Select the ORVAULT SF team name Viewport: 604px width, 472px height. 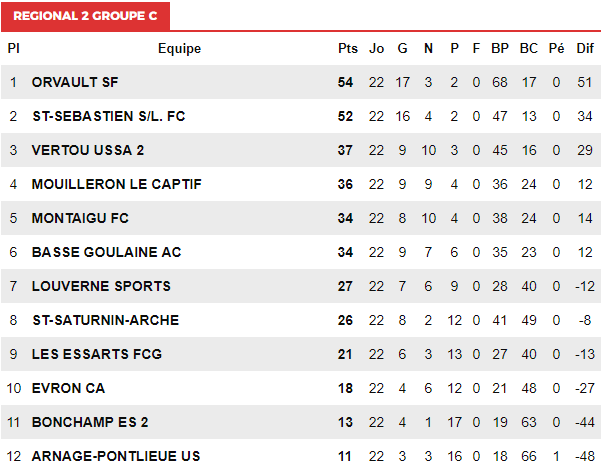75,82
